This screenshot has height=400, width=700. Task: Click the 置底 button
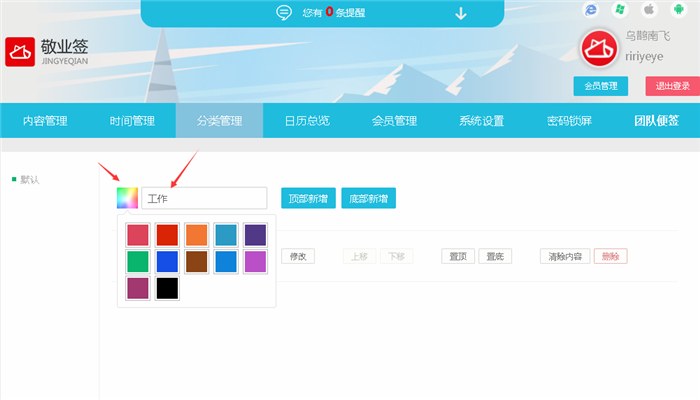tap(495, 256)
